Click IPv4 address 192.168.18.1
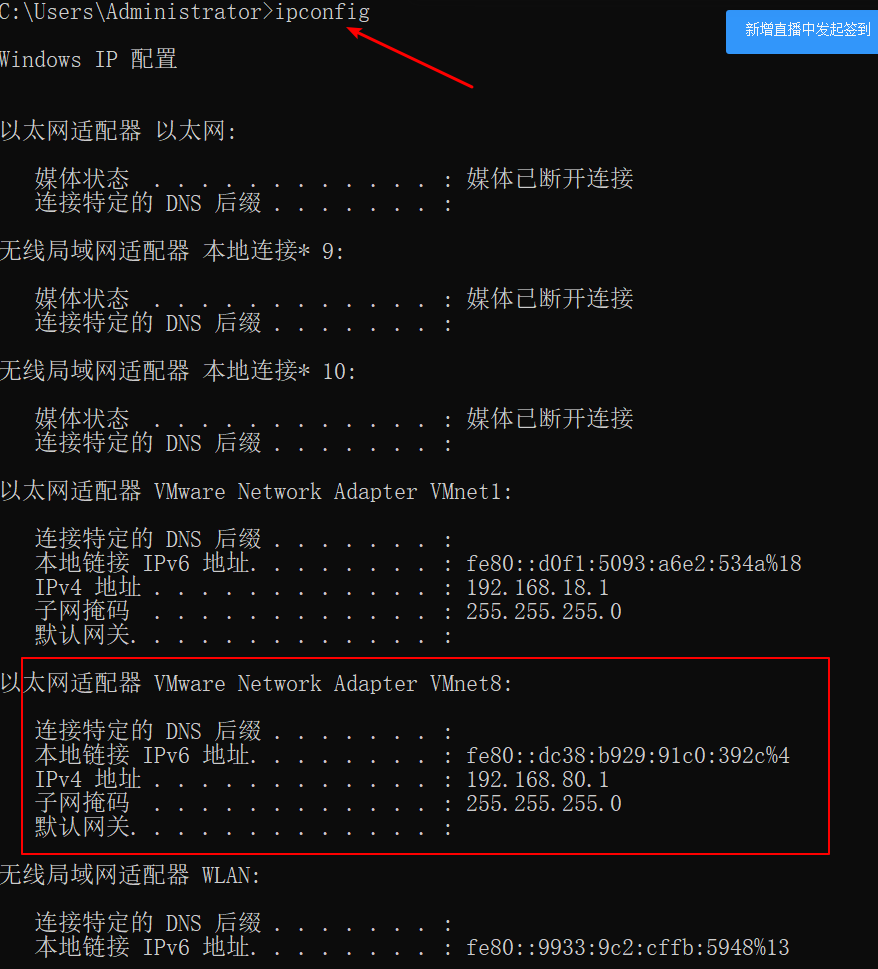 [x=537, y=587]
